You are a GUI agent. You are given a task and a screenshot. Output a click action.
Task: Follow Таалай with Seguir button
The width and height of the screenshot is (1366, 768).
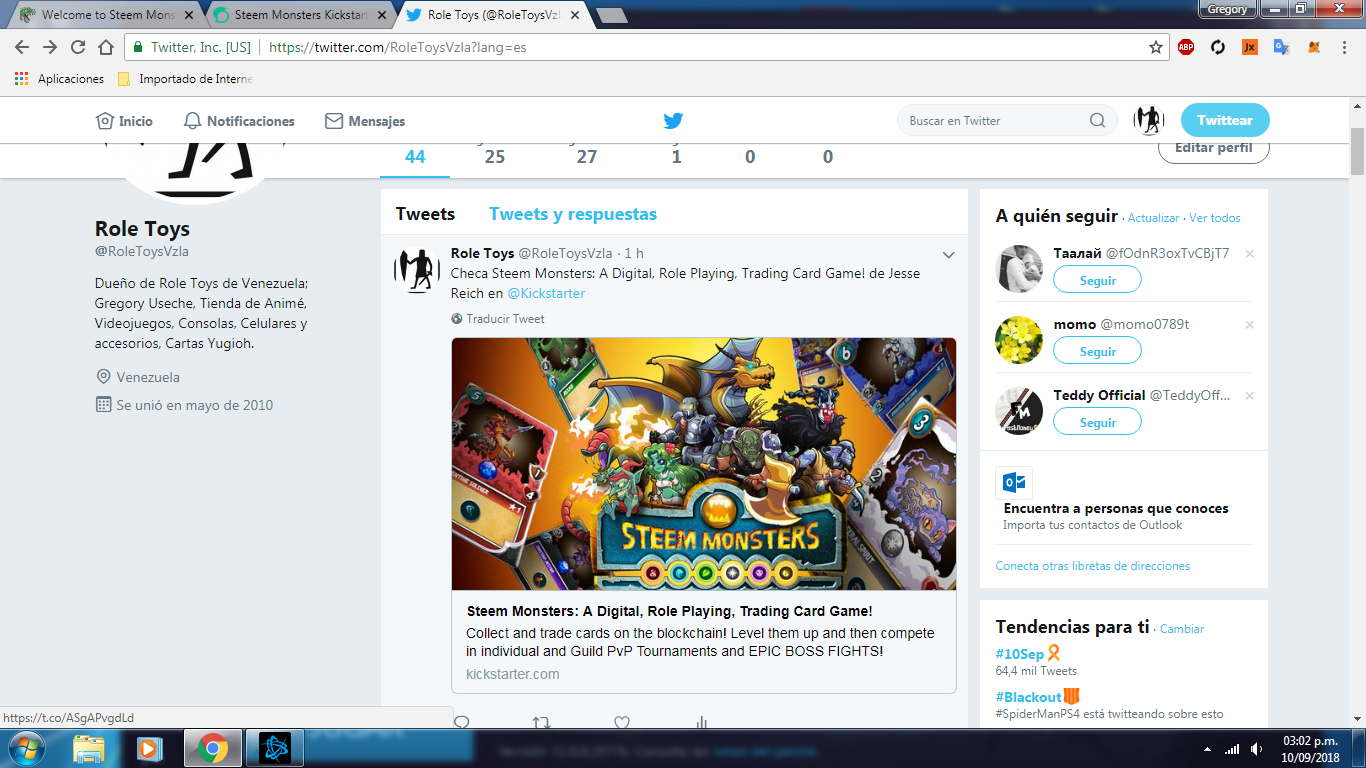[x=1097, y=281]
